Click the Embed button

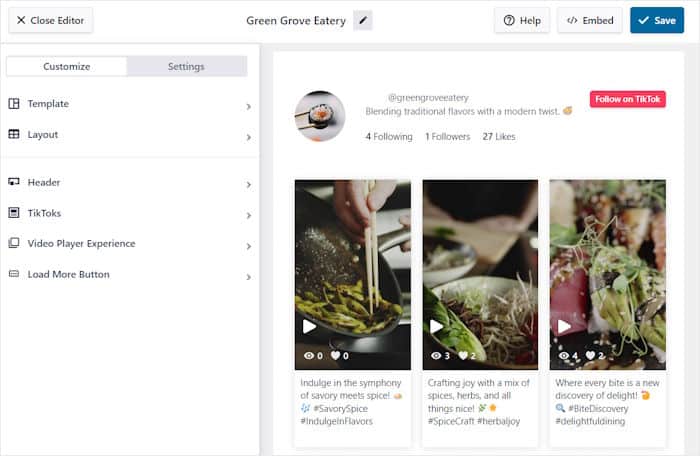[590, 21]
